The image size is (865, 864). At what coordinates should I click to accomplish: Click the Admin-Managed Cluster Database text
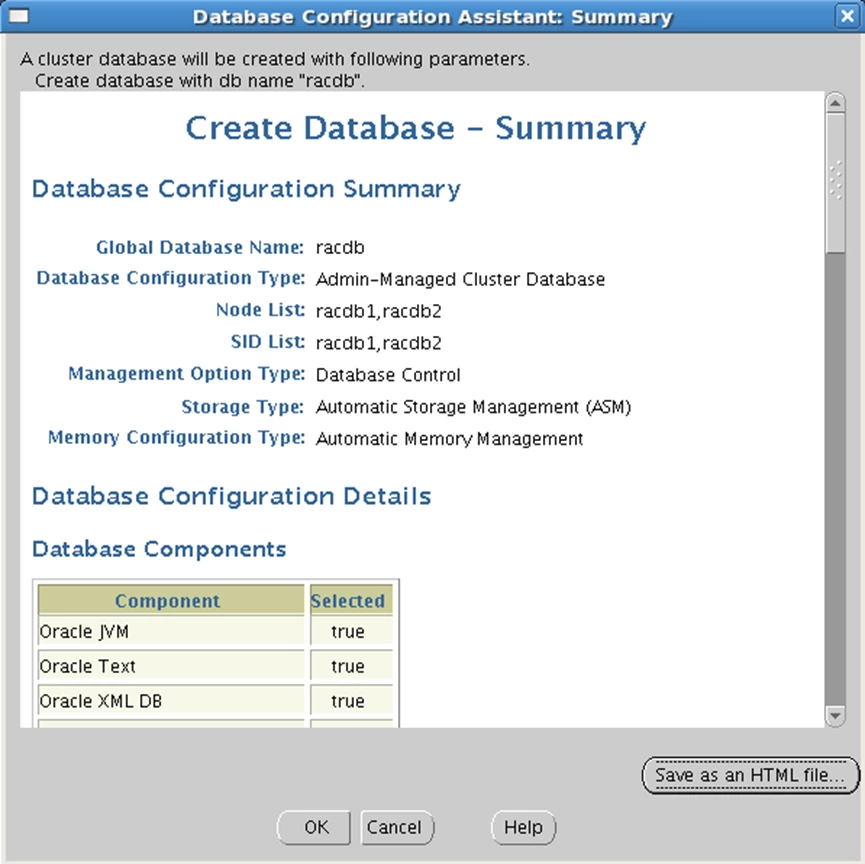coord(460,280)
